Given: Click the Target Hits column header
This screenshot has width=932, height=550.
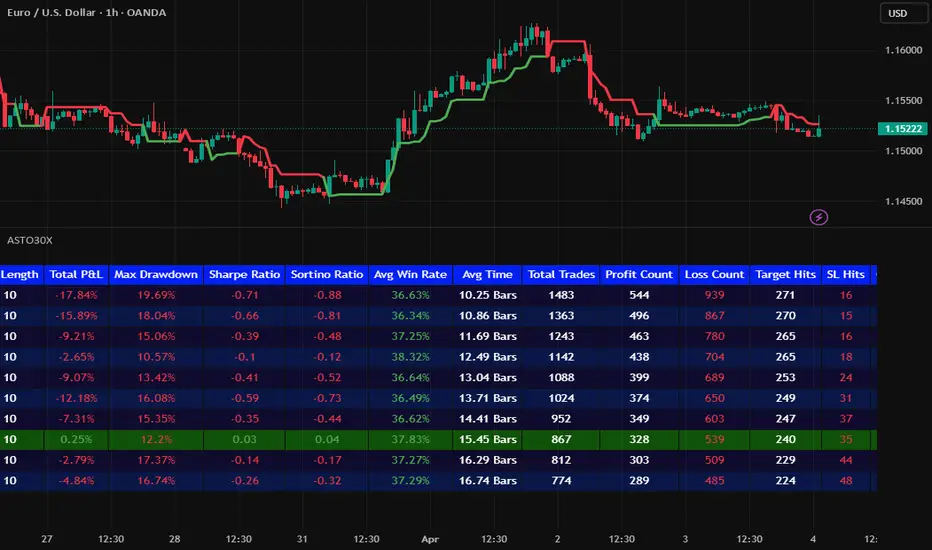Looking at the screenshot, I should 785,275.
